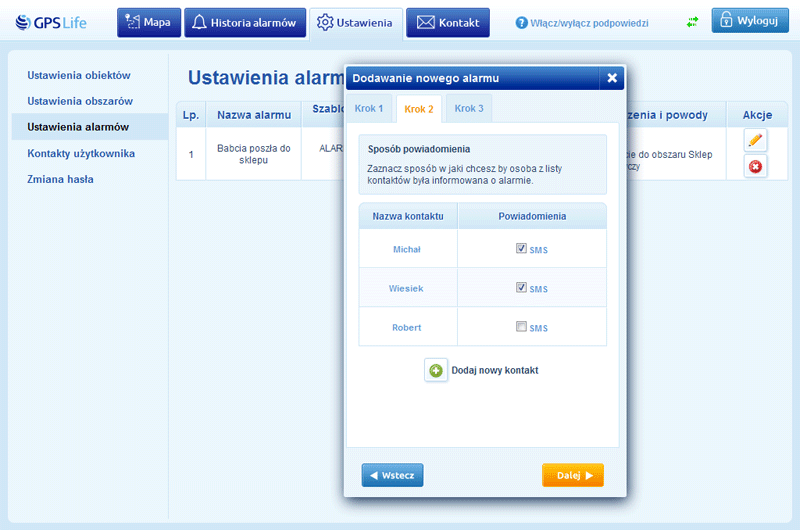Select the Ustawienia top tab
This screenshot has height=530, width=800.
(x=356, y=23)
